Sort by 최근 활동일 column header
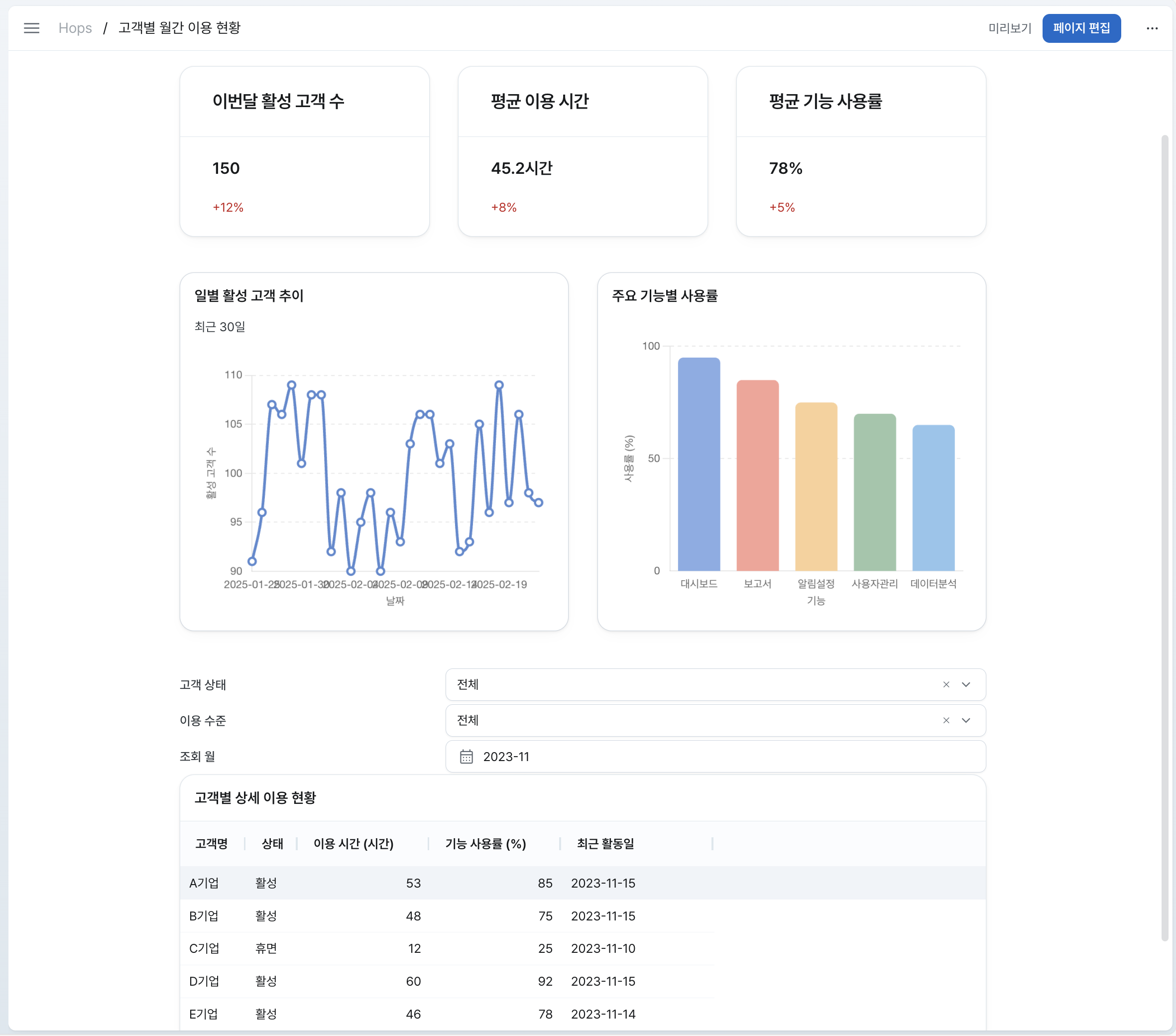This screenshot has height=1036, width=1176. (x=605, y=843)
